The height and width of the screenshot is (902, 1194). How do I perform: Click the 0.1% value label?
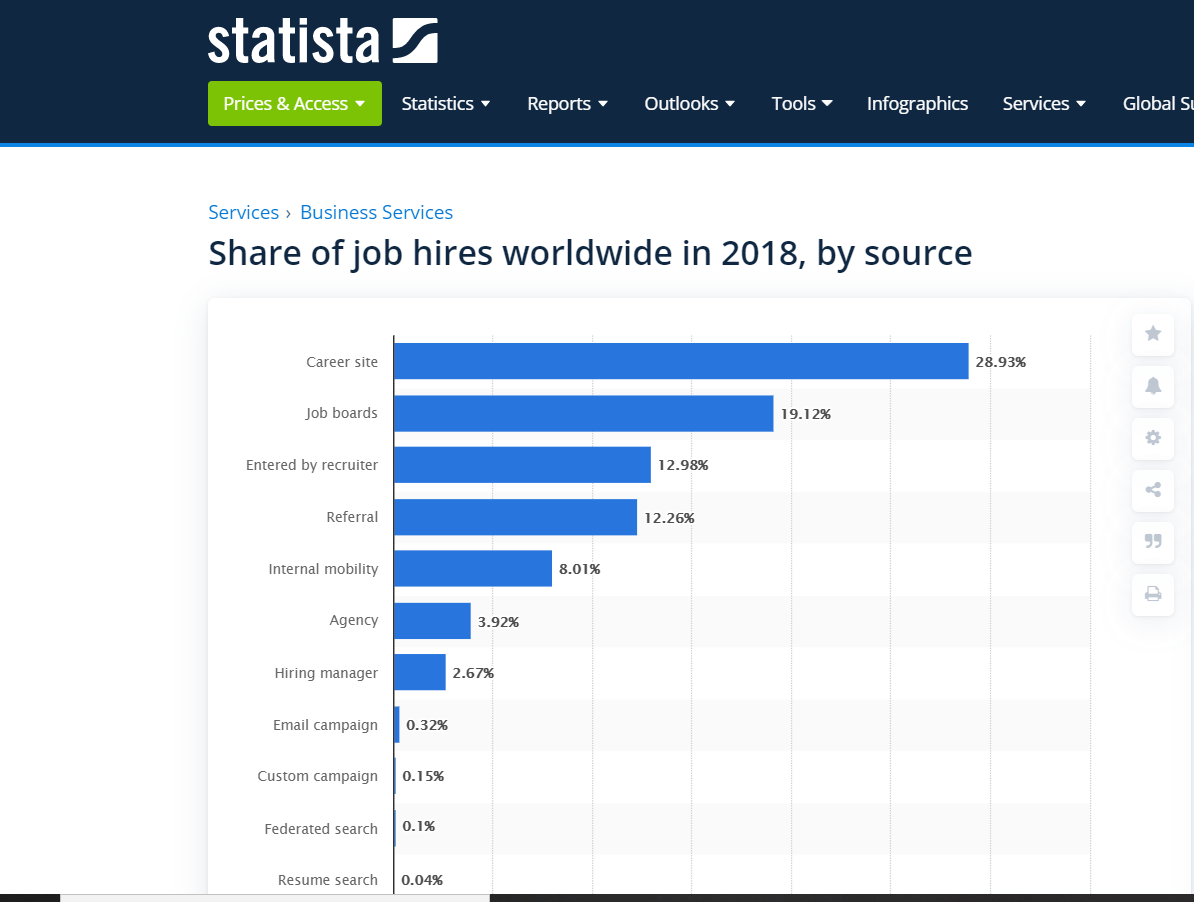(x=419, y=827)
